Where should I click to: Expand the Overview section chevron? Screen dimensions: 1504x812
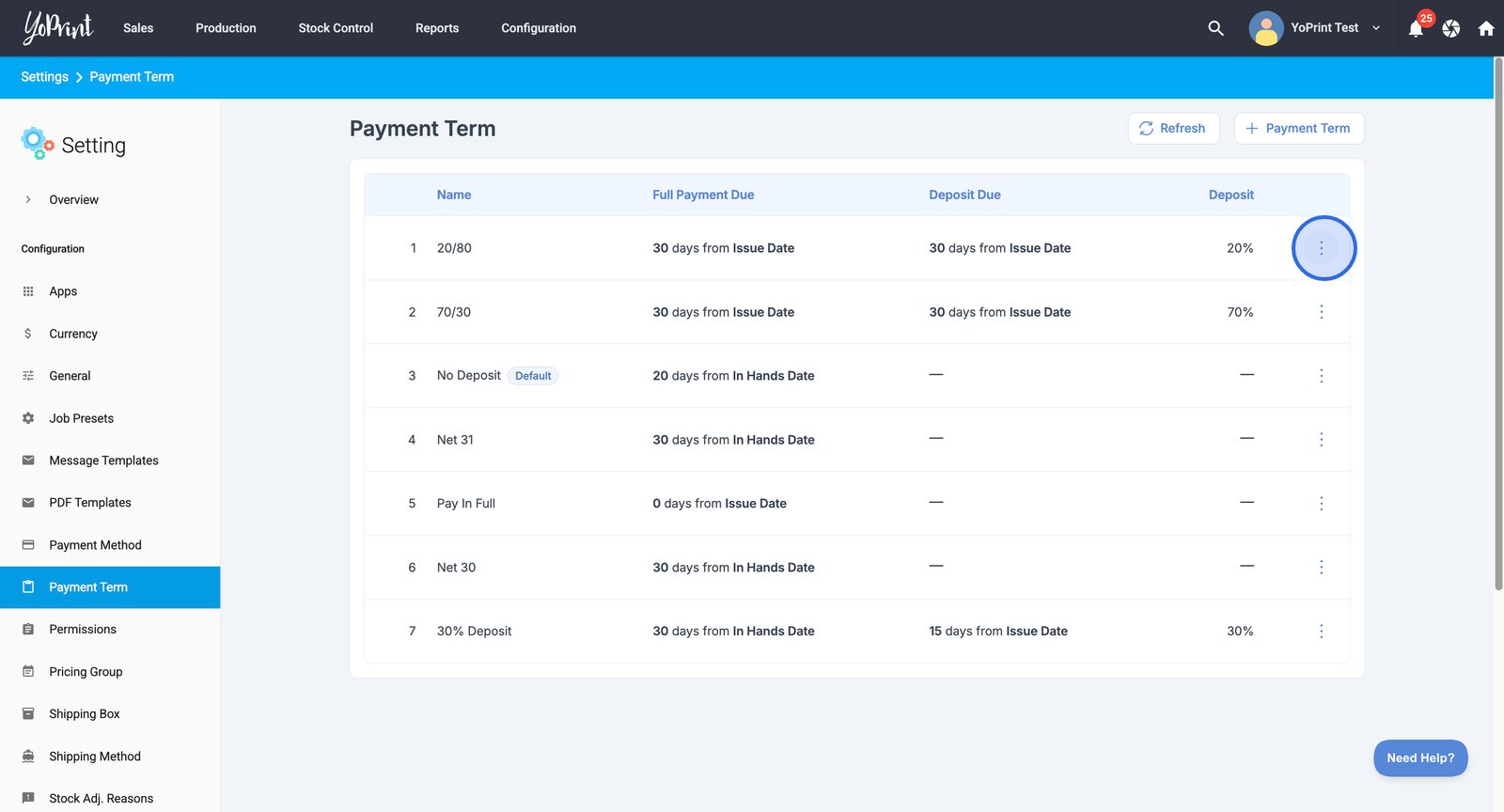[28, 199]
